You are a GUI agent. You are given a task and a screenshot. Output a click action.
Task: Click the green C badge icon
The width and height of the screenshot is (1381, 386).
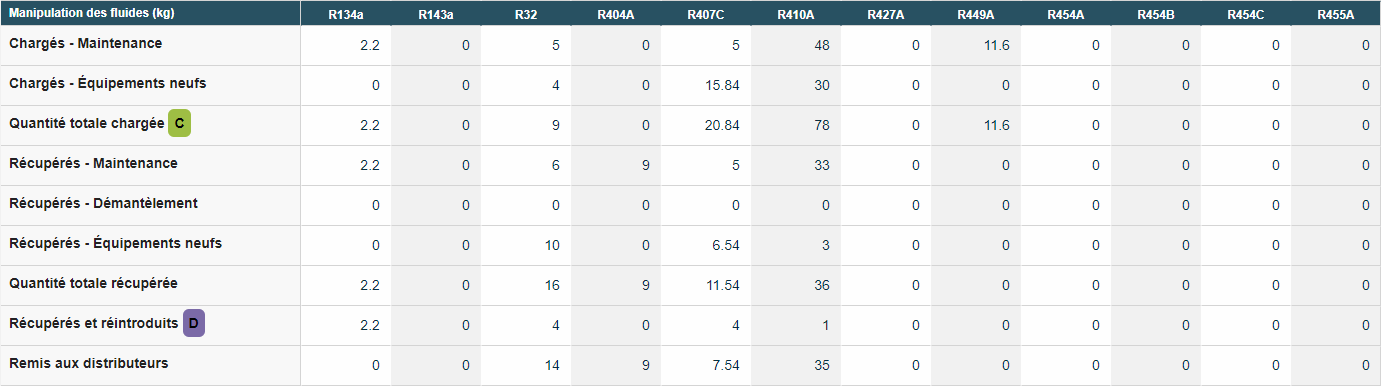tap(179, 123)
